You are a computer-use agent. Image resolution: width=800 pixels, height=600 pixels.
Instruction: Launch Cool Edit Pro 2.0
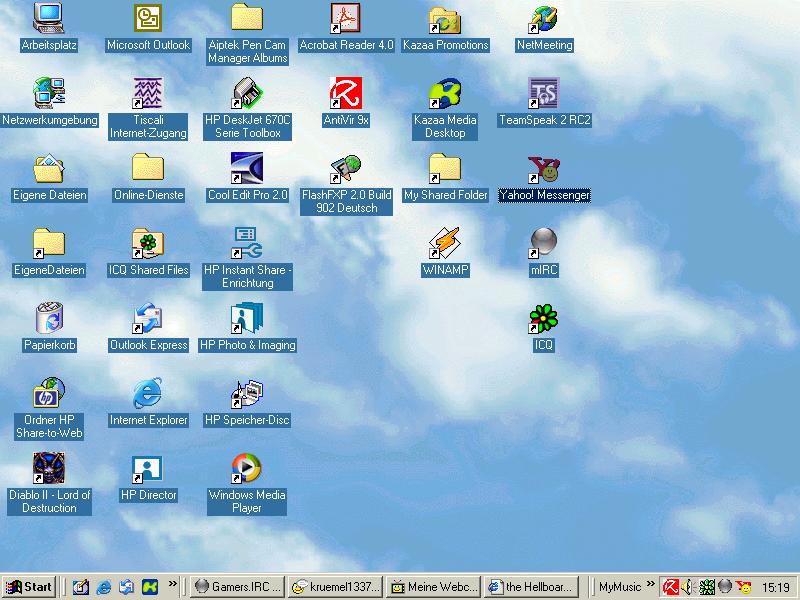[247, 169]
